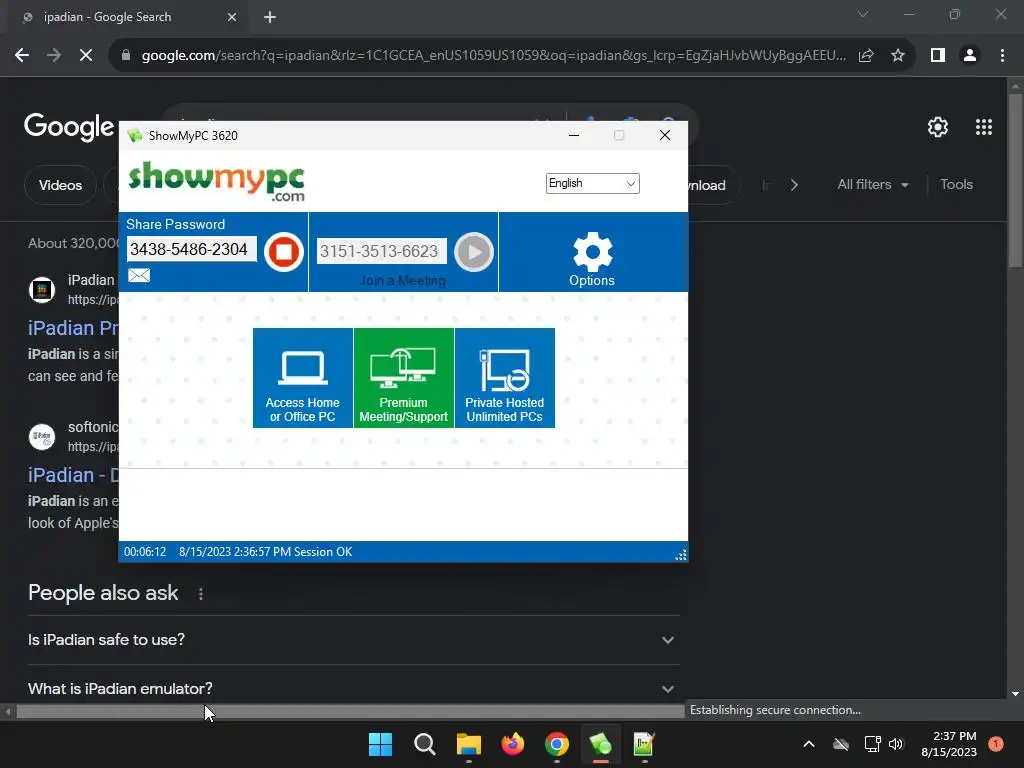The height and width of the screenshot is (768, 1024).
Task: Open the search Tools
Action: point(956,185)
